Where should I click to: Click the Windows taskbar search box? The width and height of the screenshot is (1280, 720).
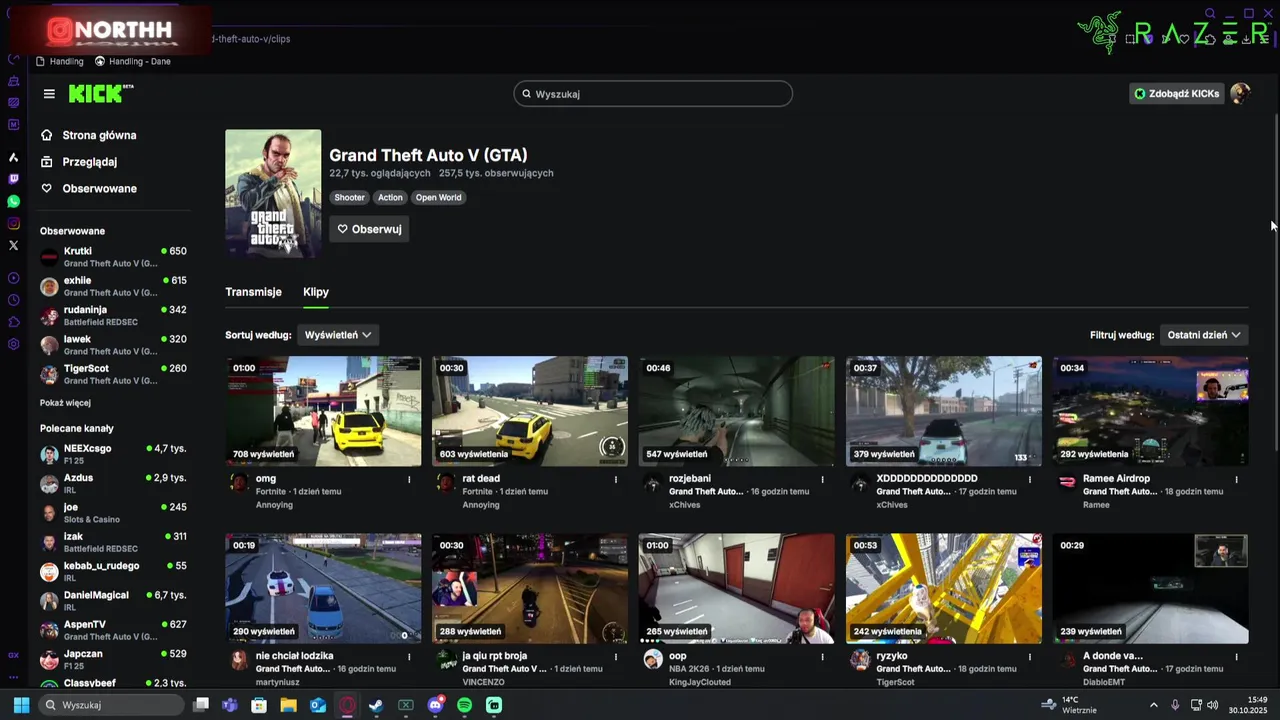tap(111, 705)
